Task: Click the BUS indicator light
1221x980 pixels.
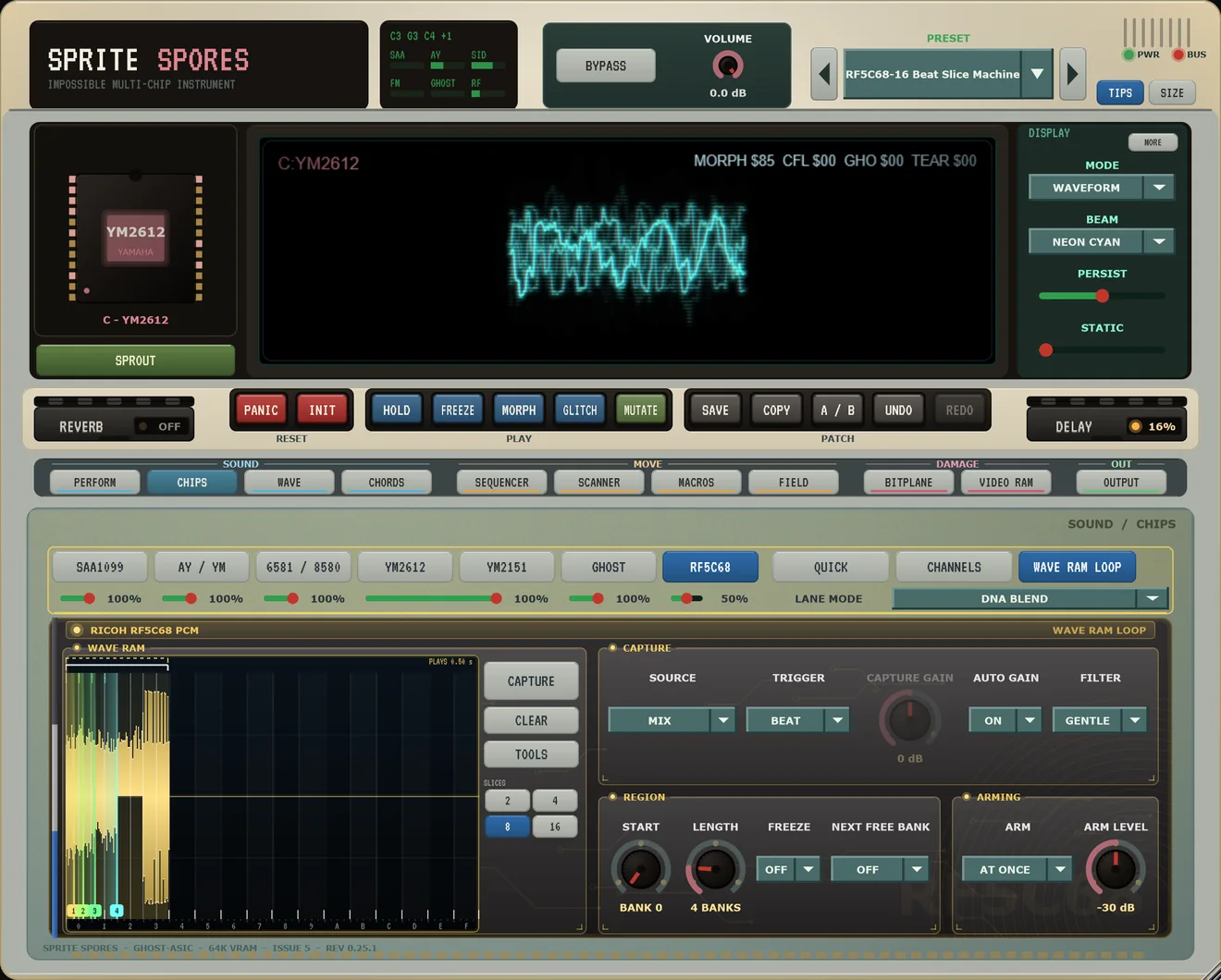Action: [1178, 55]
